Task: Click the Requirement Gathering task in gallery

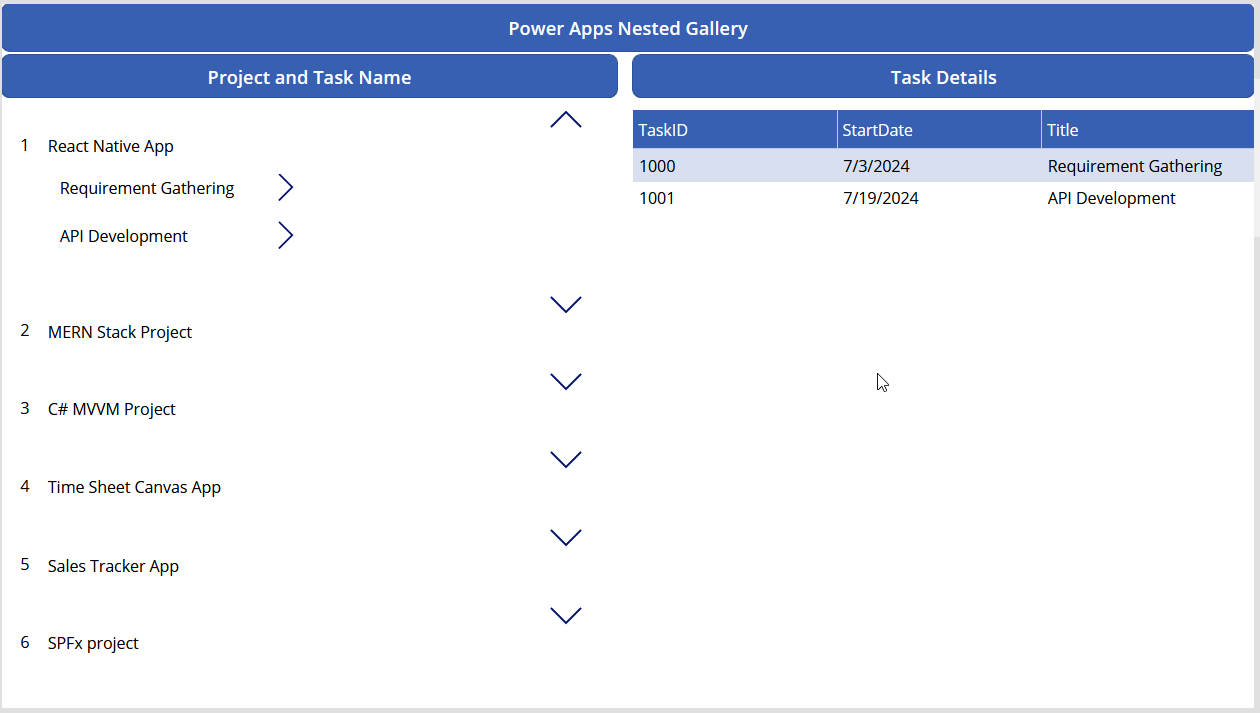Action: (x=147, y=188)
